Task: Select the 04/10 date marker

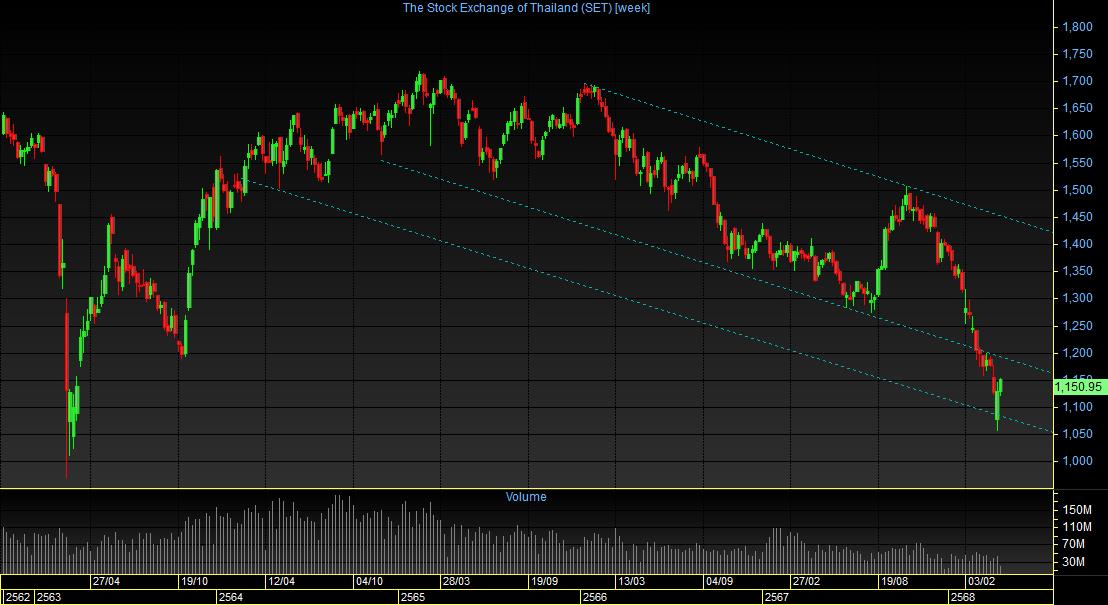Action: point(370,582)
